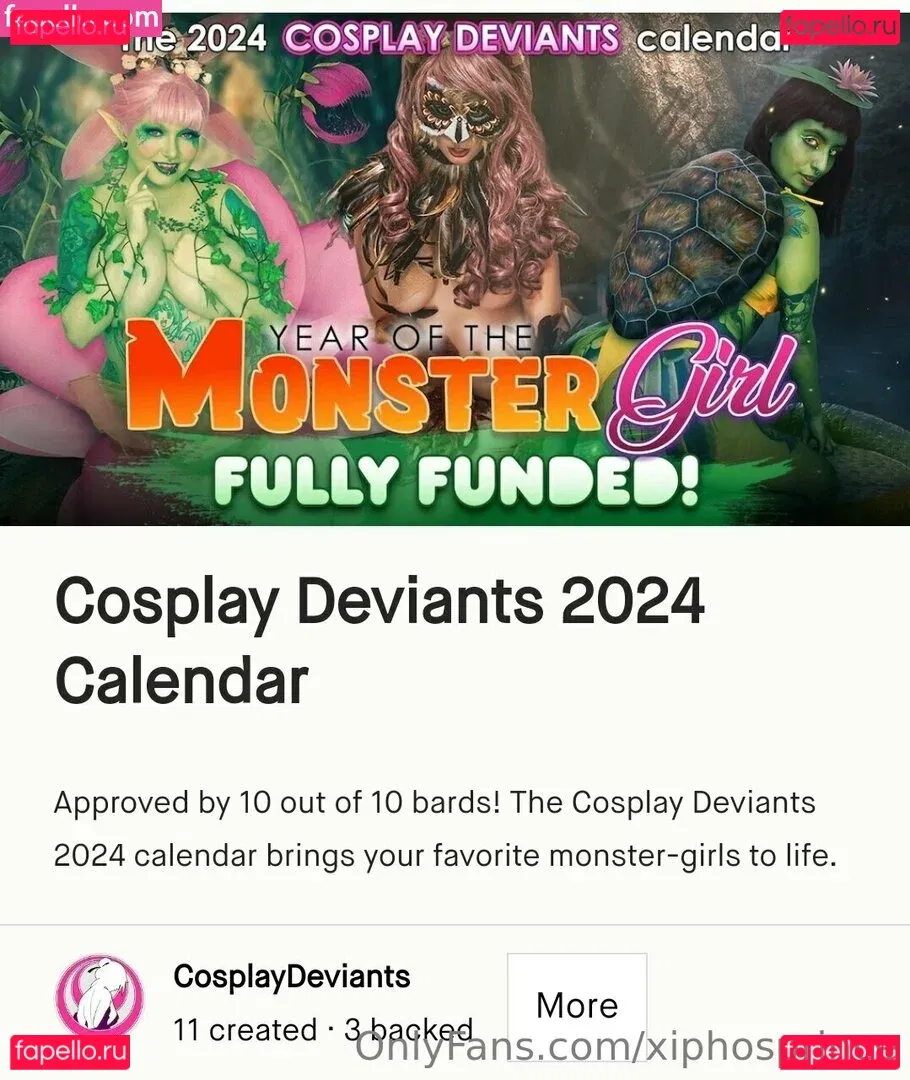The width and height of the screenshot is (910, 1080).
Task: Select the Cosplay Deviants 2024 Calendar title
Action: click(380, 641)
